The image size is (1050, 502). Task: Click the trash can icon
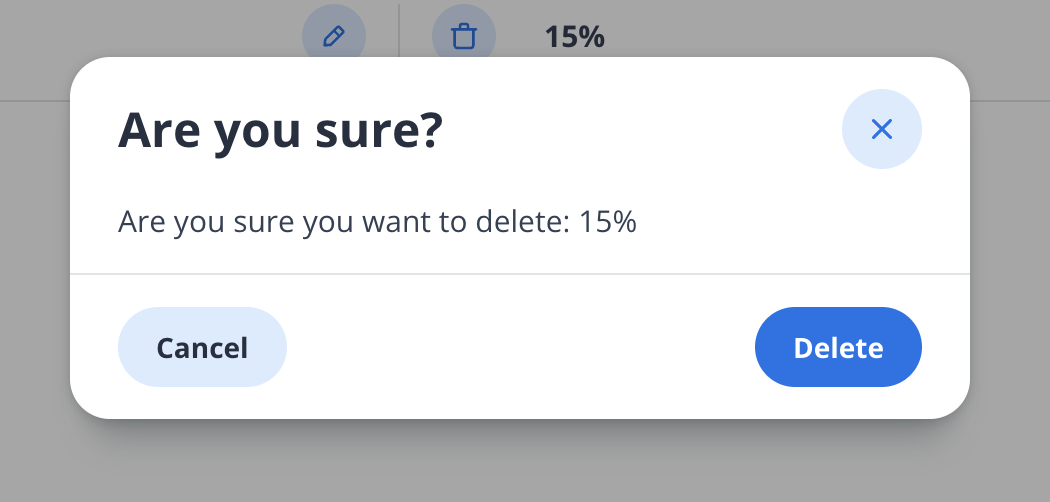(463, 37)
